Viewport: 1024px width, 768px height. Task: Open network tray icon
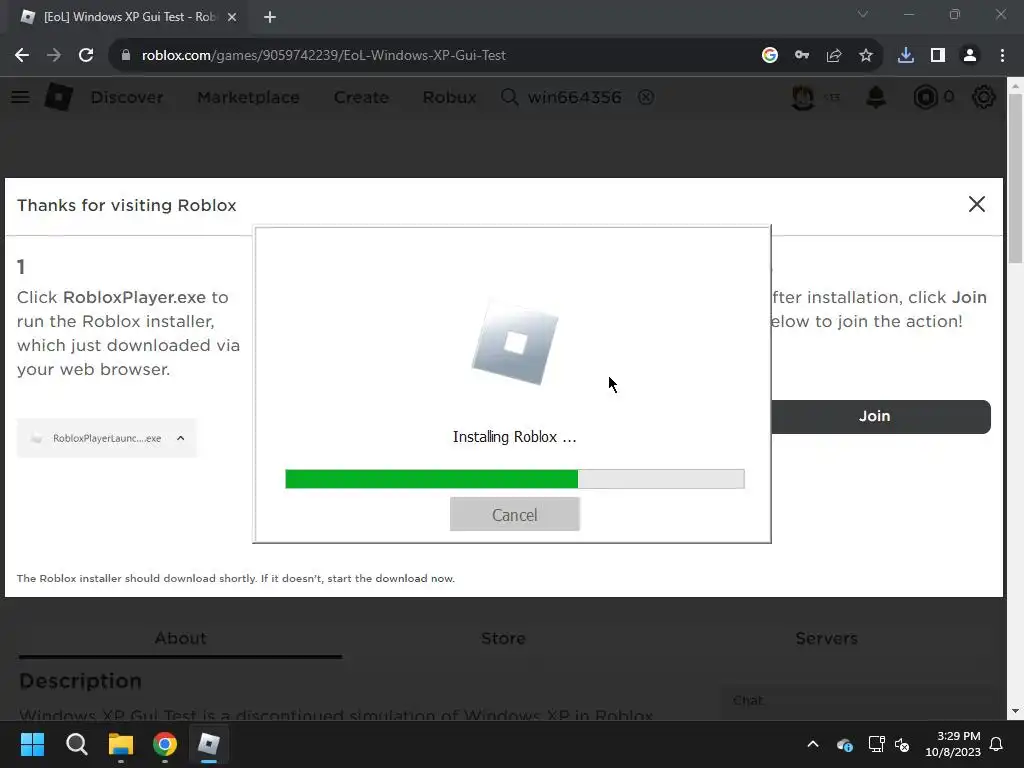coord(876,744)
